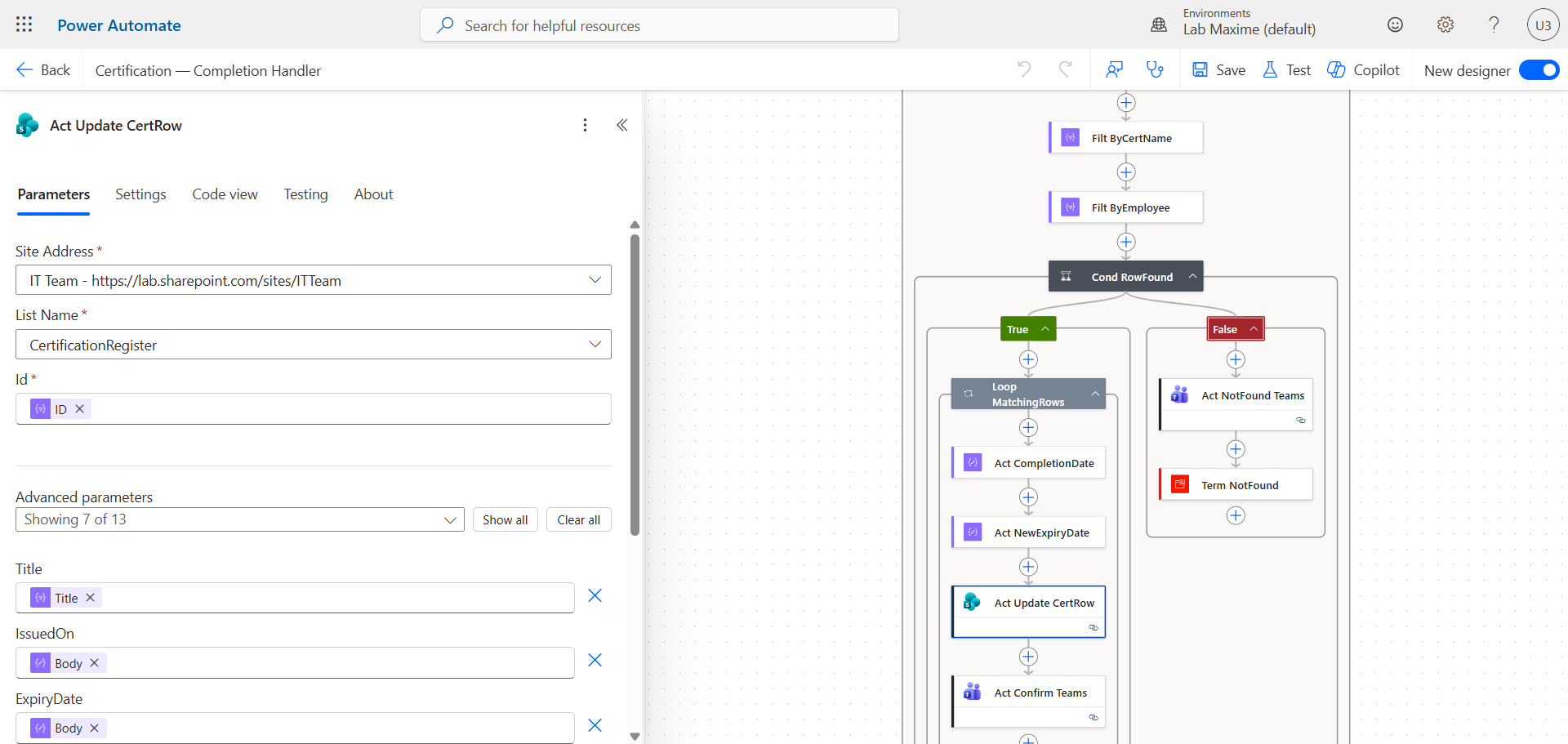Turn off the New designer toggle
This screenshot has width=1568, height=744.
(x=1539, y=70)
